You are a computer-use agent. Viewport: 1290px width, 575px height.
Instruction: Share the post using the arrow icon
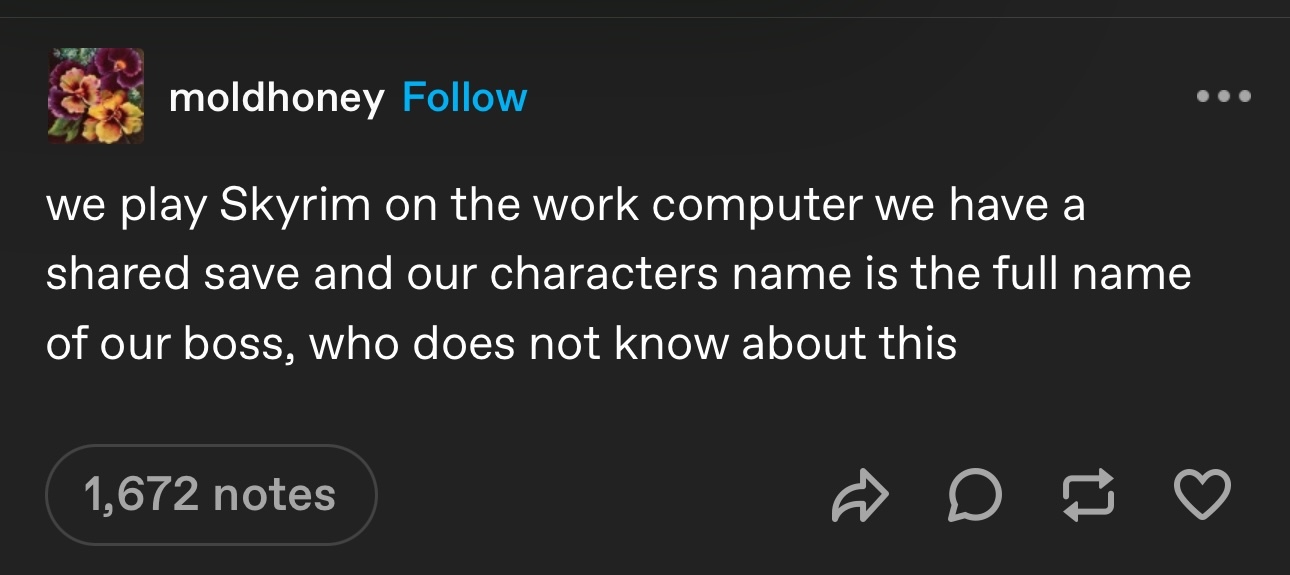(x=859, y=496)
